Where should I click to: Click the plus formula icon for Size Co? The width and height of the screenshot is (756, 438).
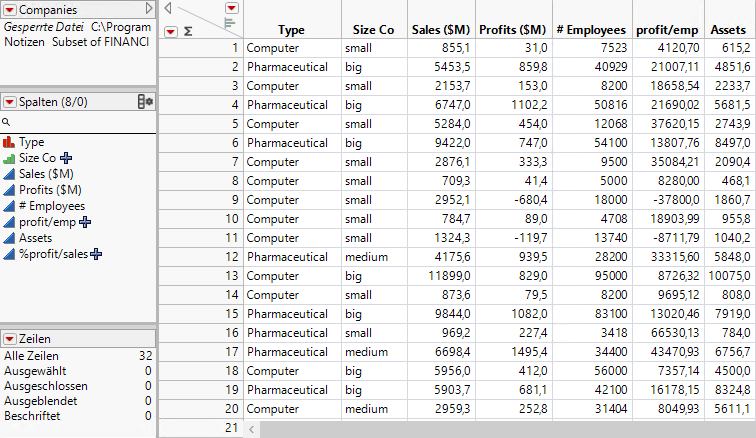click(x=66, y=158)
